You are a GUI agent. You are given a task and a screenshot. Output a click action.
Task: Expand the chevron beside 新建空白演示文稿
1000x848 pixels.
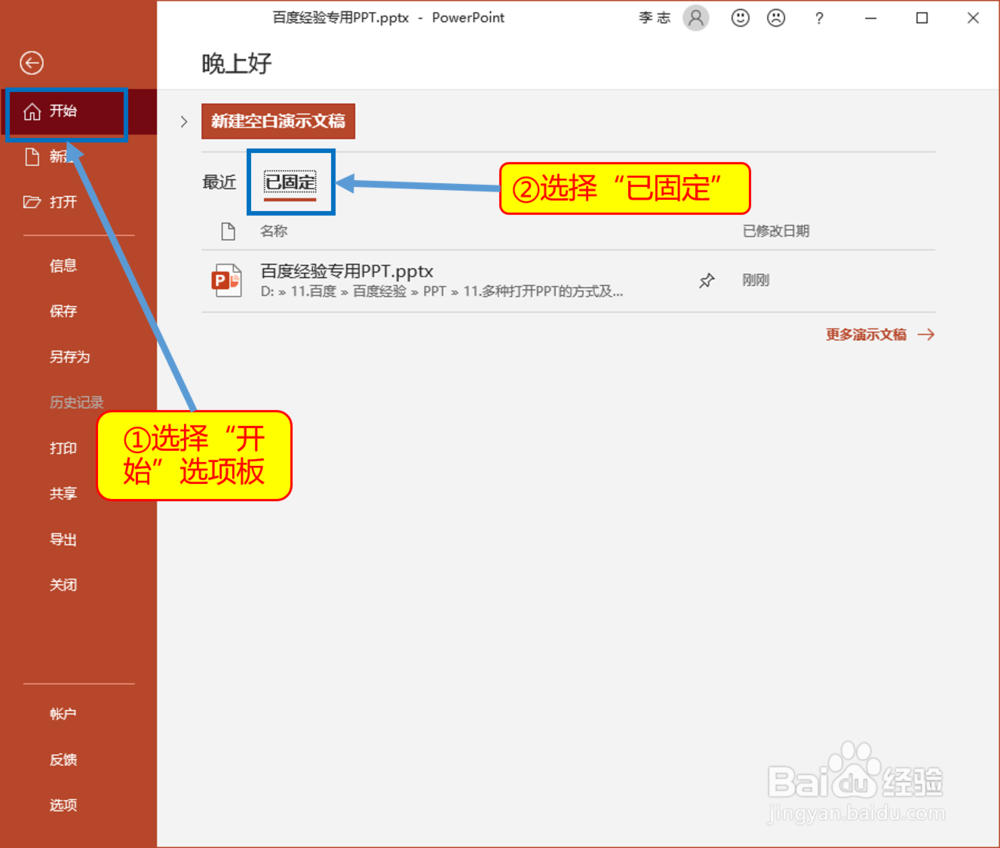point(184,121)
